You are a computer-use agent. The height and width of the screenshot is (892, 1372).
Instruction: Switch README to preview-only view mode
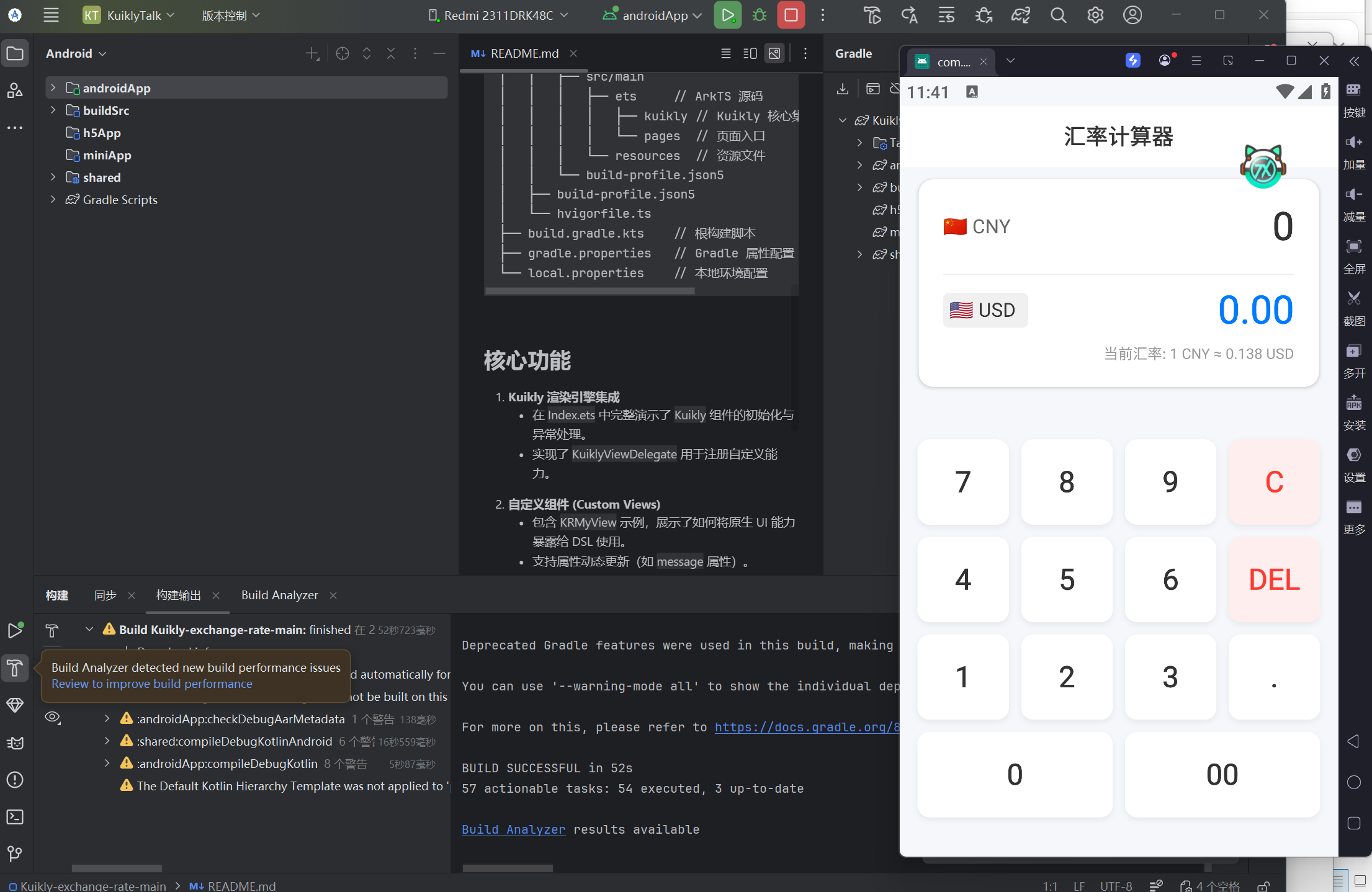point(774,53)
